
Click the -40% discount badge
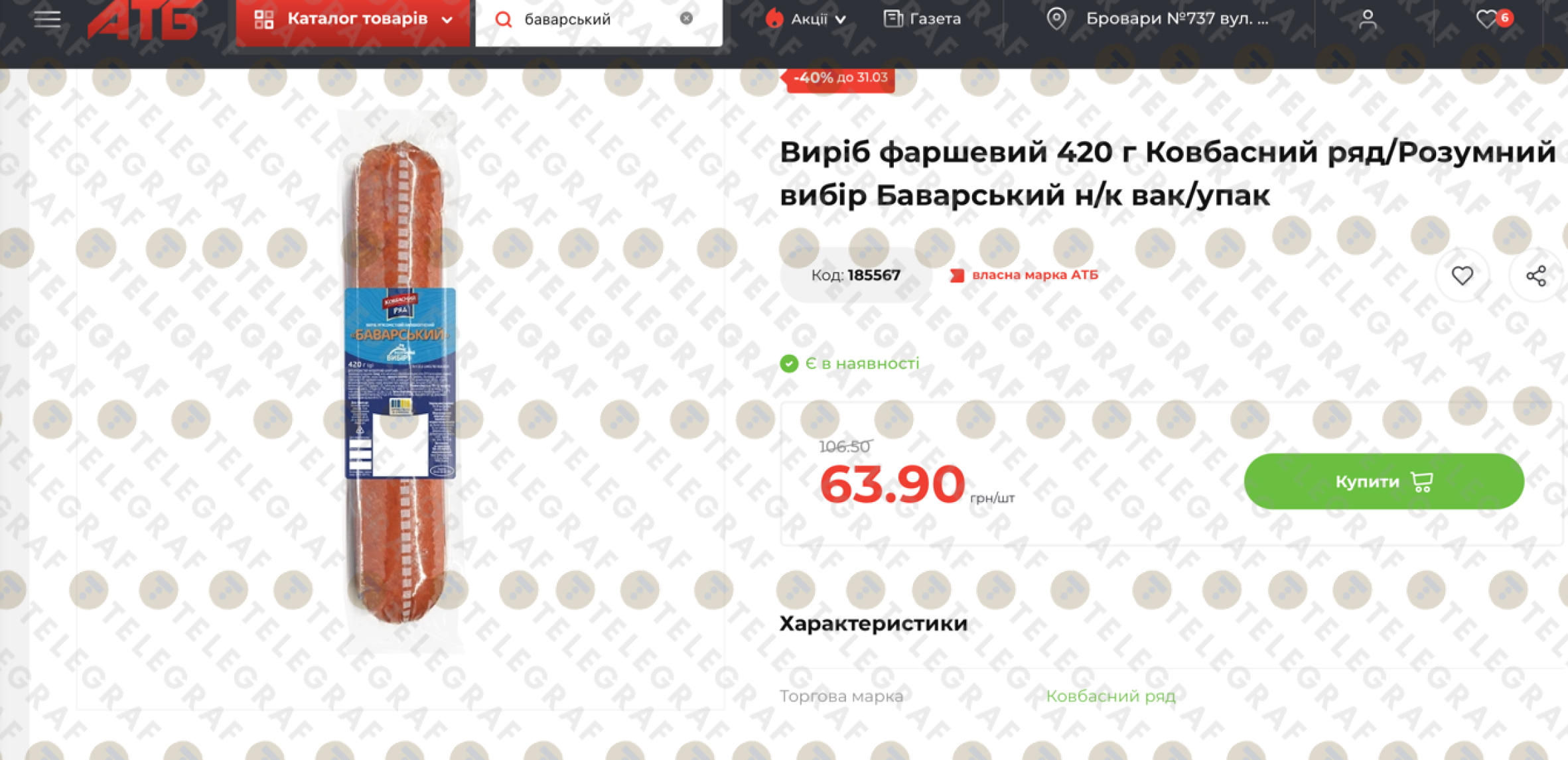pos(839,78)
